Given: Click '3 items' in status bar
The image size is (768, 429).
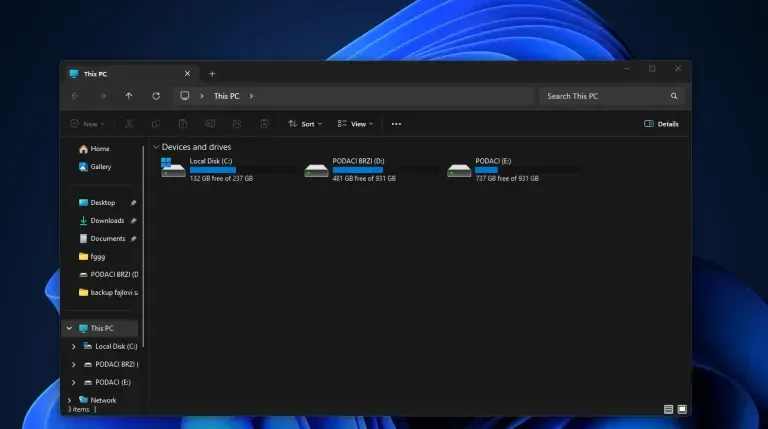Looking at the screenshot, I should (78, 409).
